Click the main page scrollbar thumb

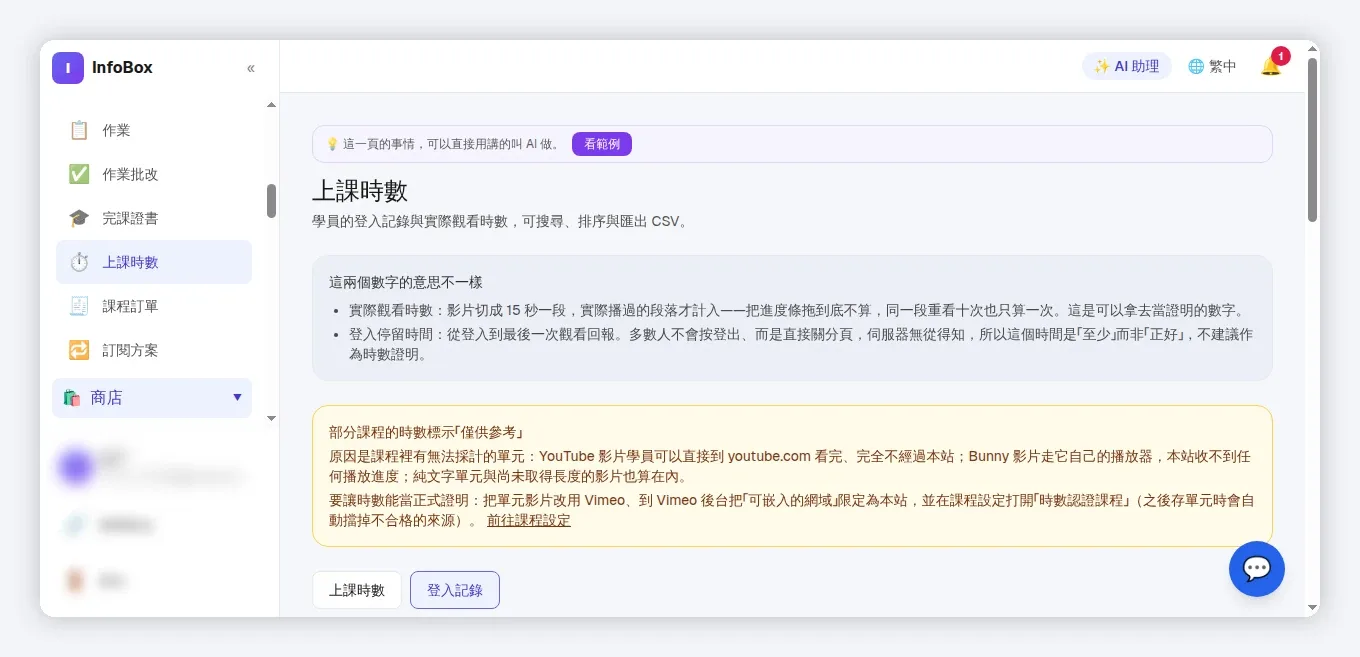(x=1313, y=139)
